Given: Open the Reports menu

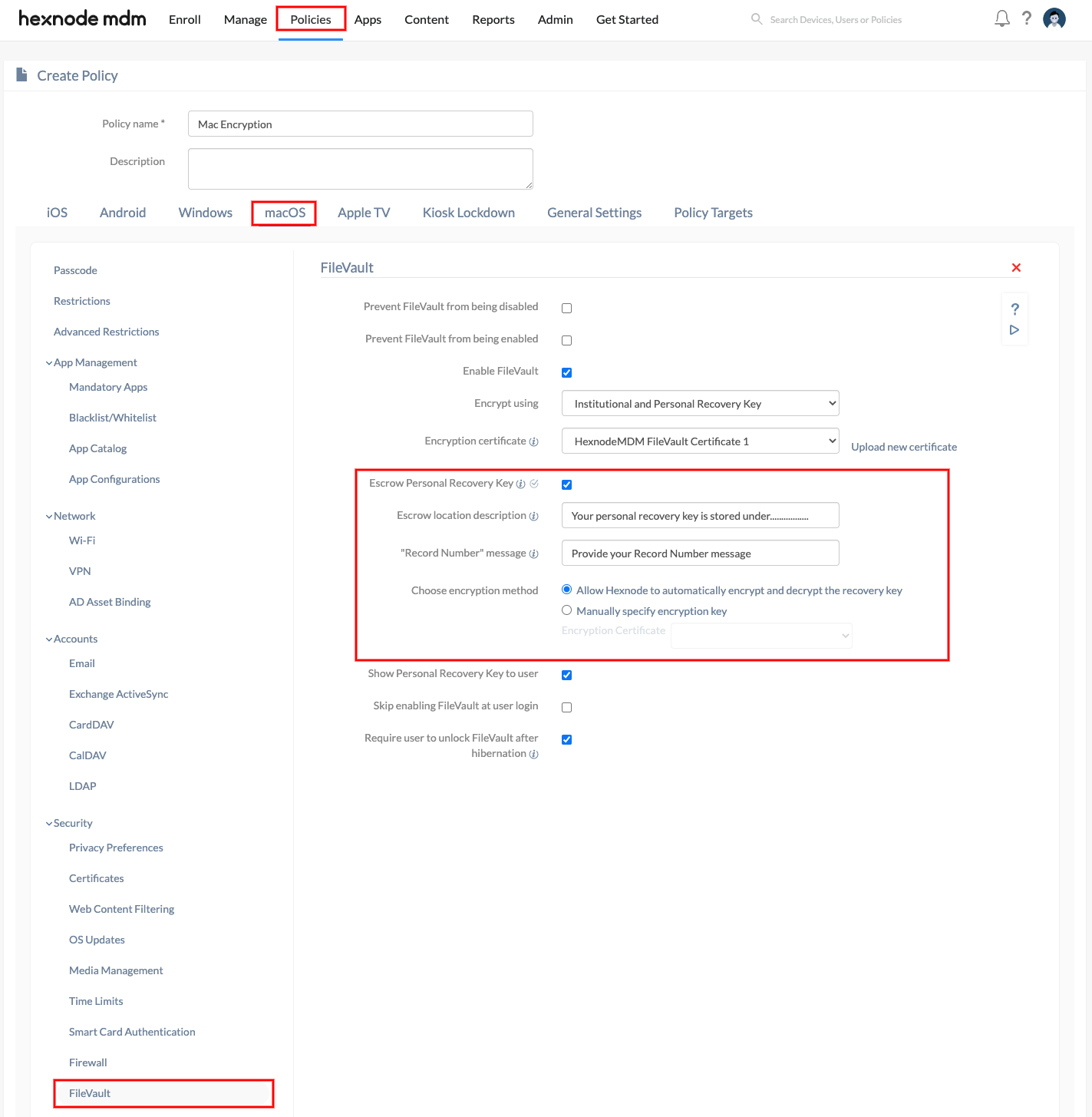Looking at the screenshot, I should coord(493,19).
